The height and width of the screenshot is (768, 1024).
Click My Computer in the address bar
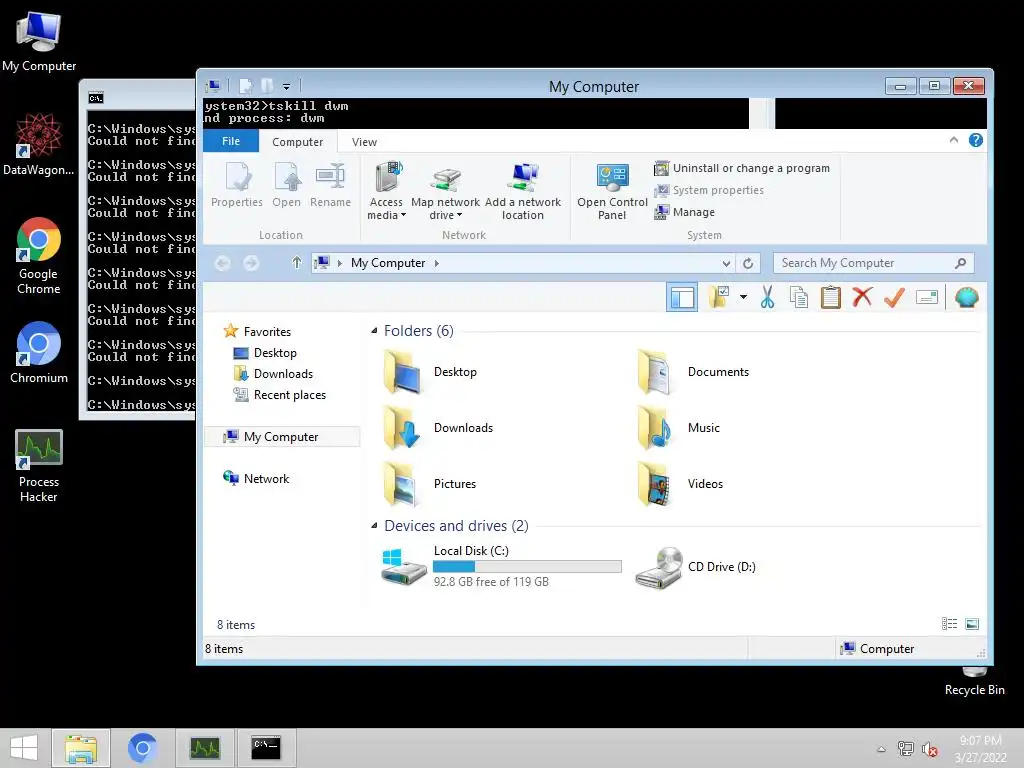[x=388, y=263]
